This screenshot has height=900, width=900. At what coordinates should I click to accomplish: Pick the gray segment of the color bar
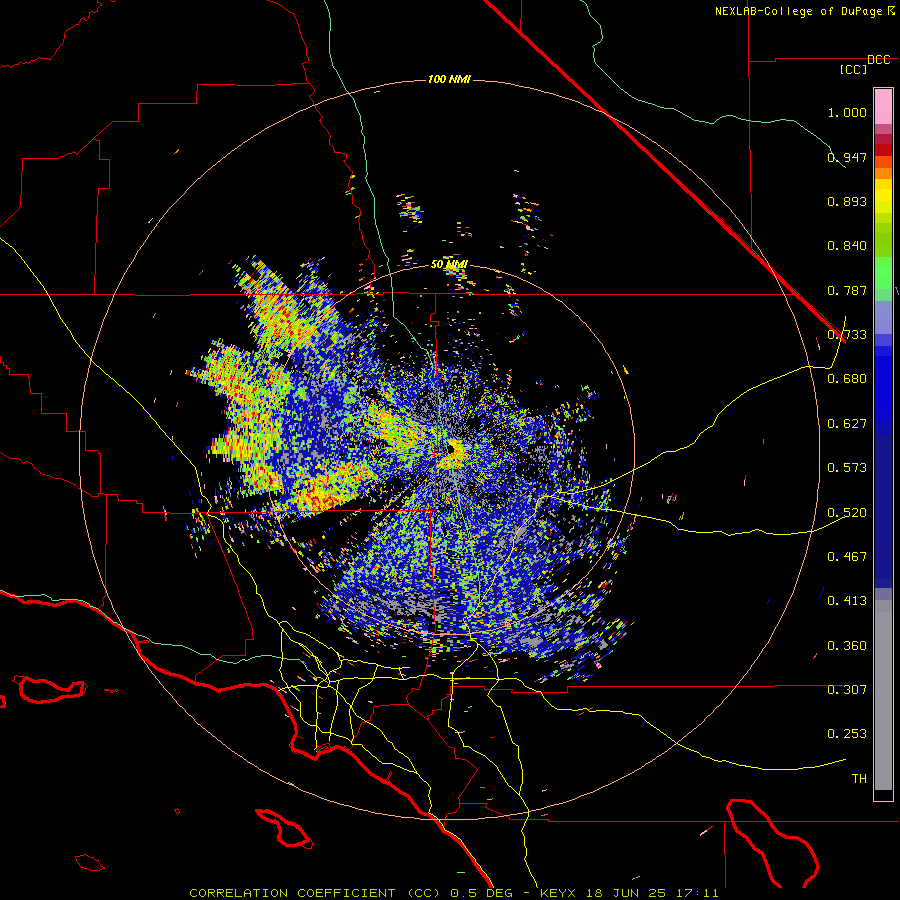click(883, 695)
